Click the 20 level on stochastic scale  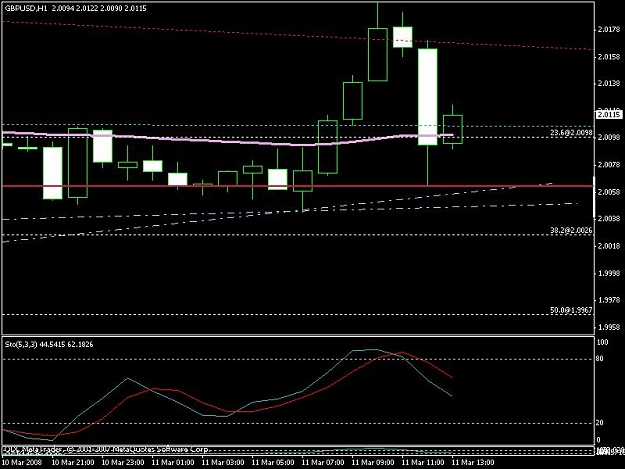pyautogui.click(x=600, y=423)
